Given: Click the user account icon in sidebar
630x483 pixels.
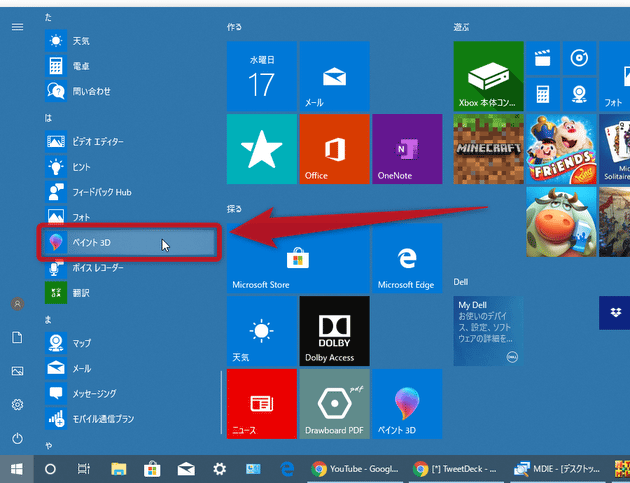Looking at the screenshot, I should (x=17, y=304).
